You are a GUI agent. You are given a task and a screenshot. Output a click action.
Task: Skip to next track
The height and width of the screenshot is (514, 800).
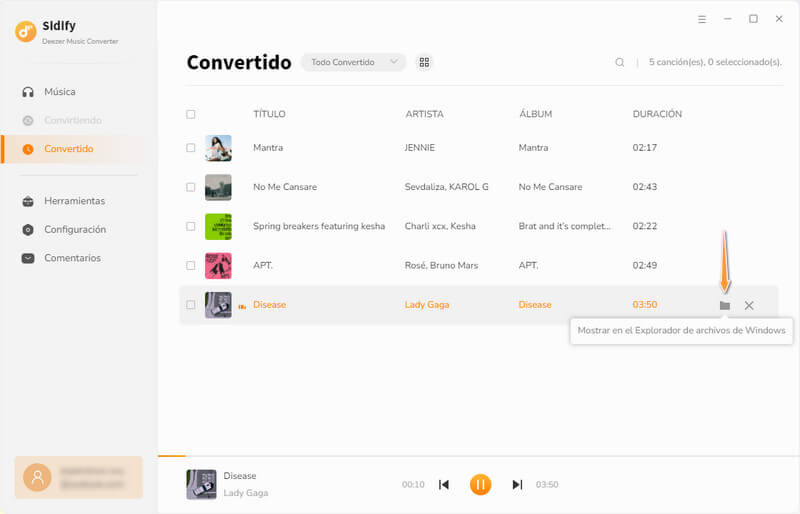(x=517, y=484)
